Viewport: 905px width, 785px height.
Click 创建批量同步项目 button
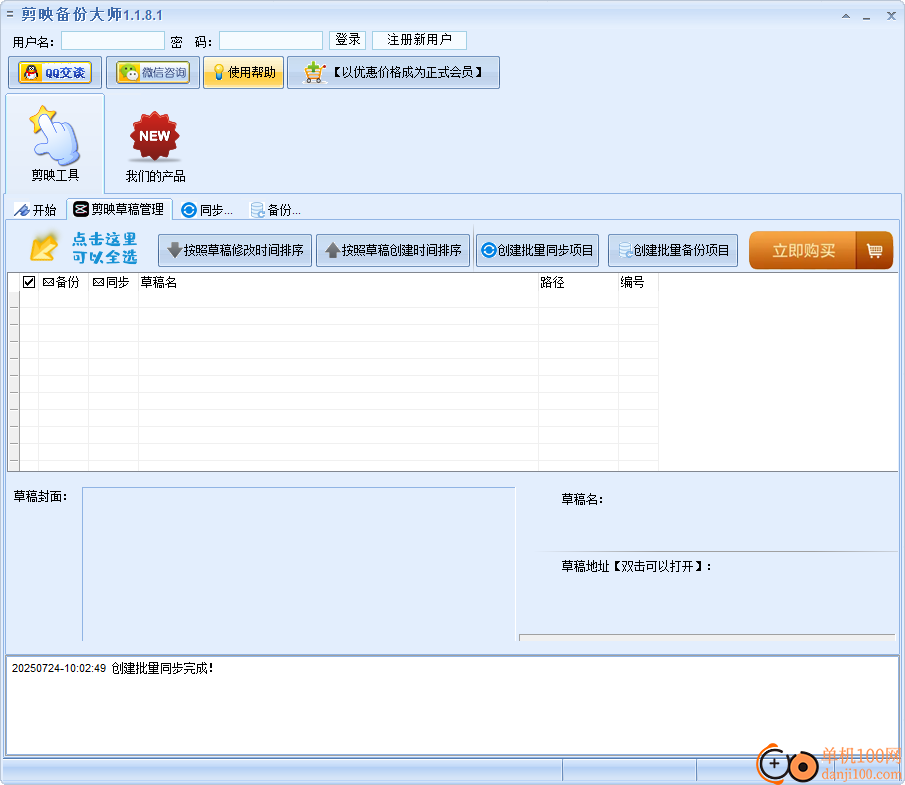click(x=537, y=251)
